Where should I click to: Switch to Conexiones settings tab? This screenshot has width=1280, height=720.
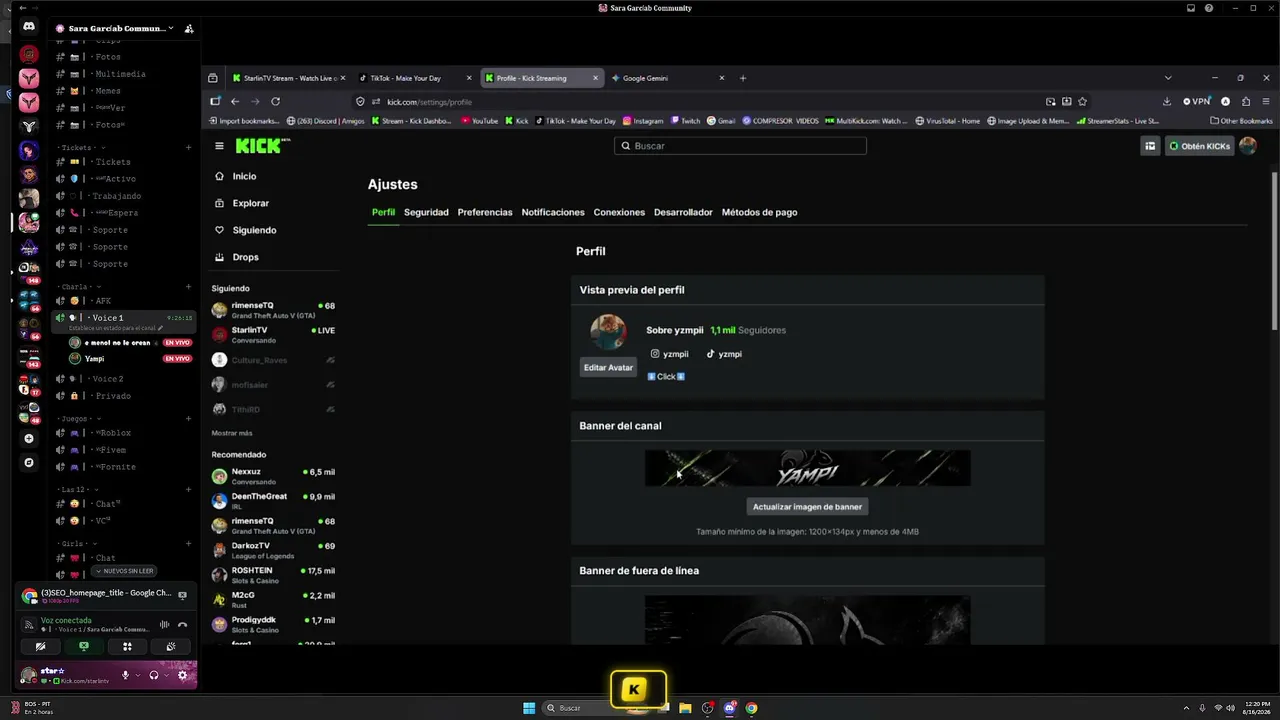[x=619, y=212]
